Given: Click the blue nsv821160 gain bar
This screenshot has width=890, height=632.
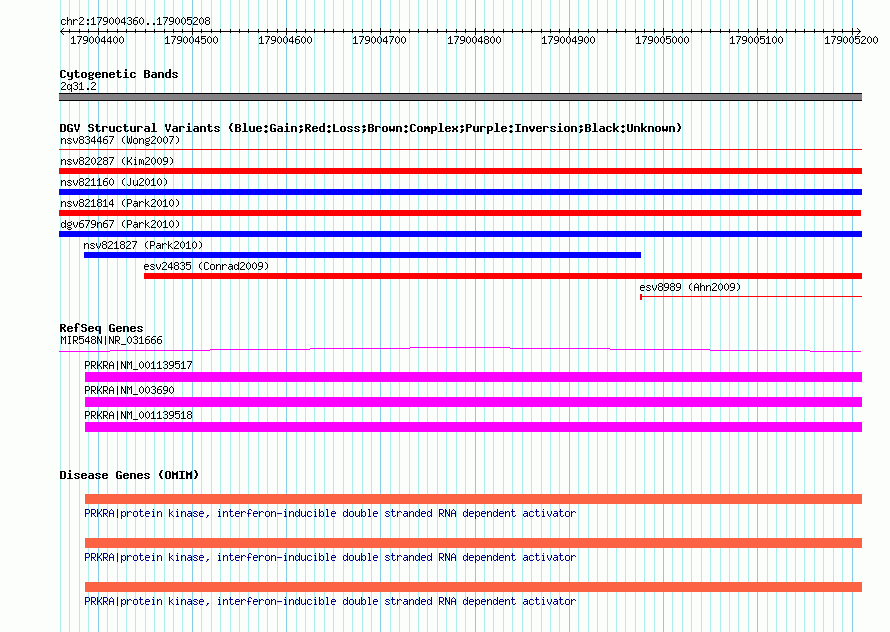Looking at the screenshot, I should (x=460, y=192).
